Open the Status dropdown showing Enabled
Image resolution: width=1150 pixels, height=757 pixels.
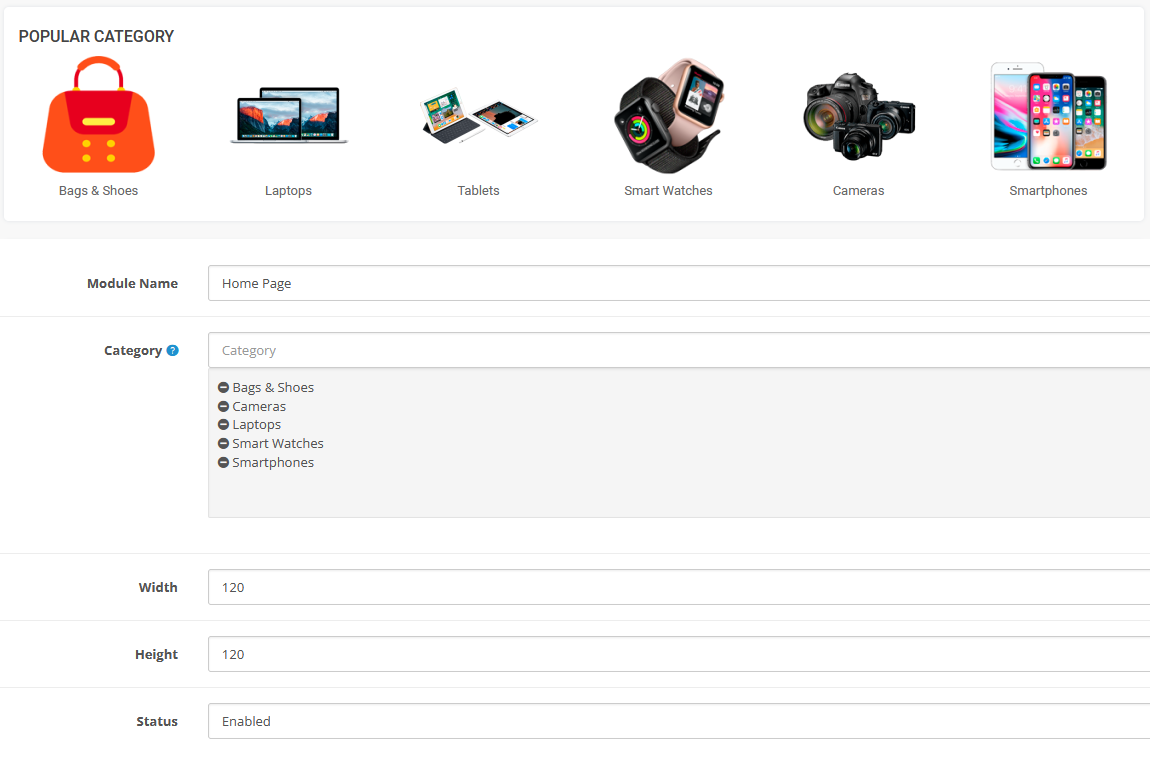click(678, 721)
